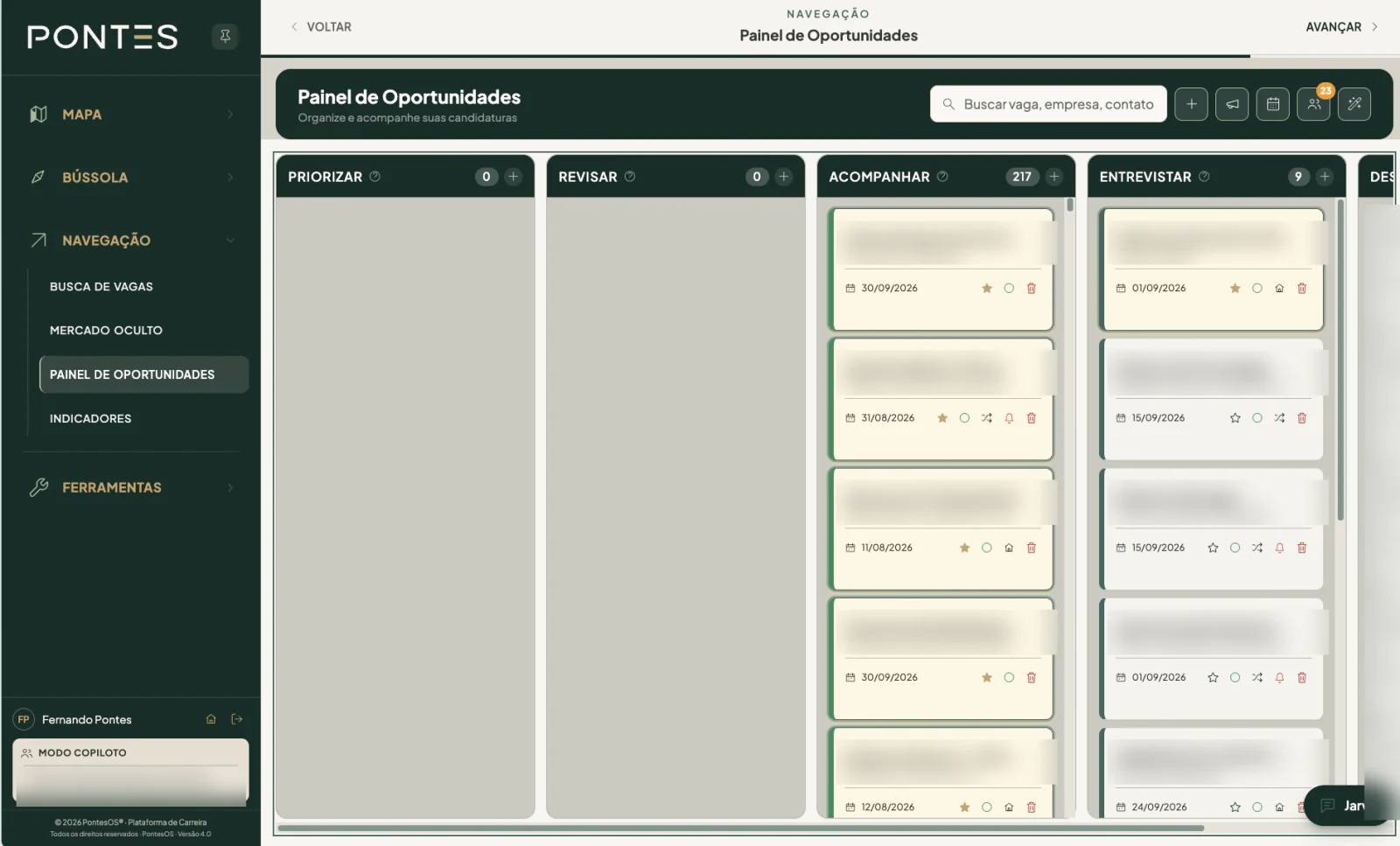Click the bell reminder on the 31/08/2026 card

[x=1009, y=418]
